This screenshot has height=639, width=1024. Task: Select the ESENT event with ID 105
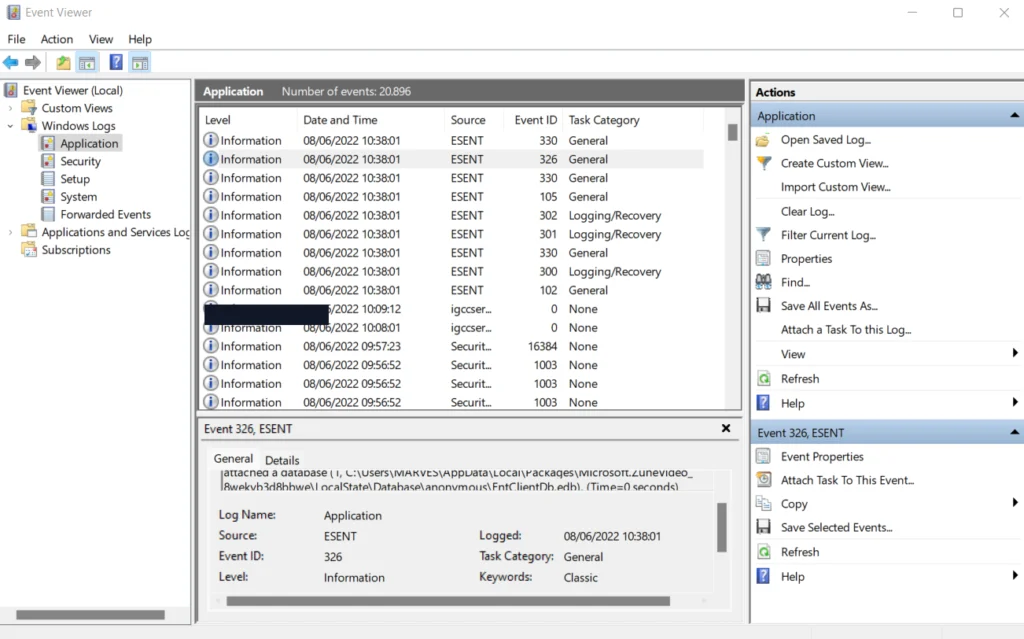tap(452, 196)
